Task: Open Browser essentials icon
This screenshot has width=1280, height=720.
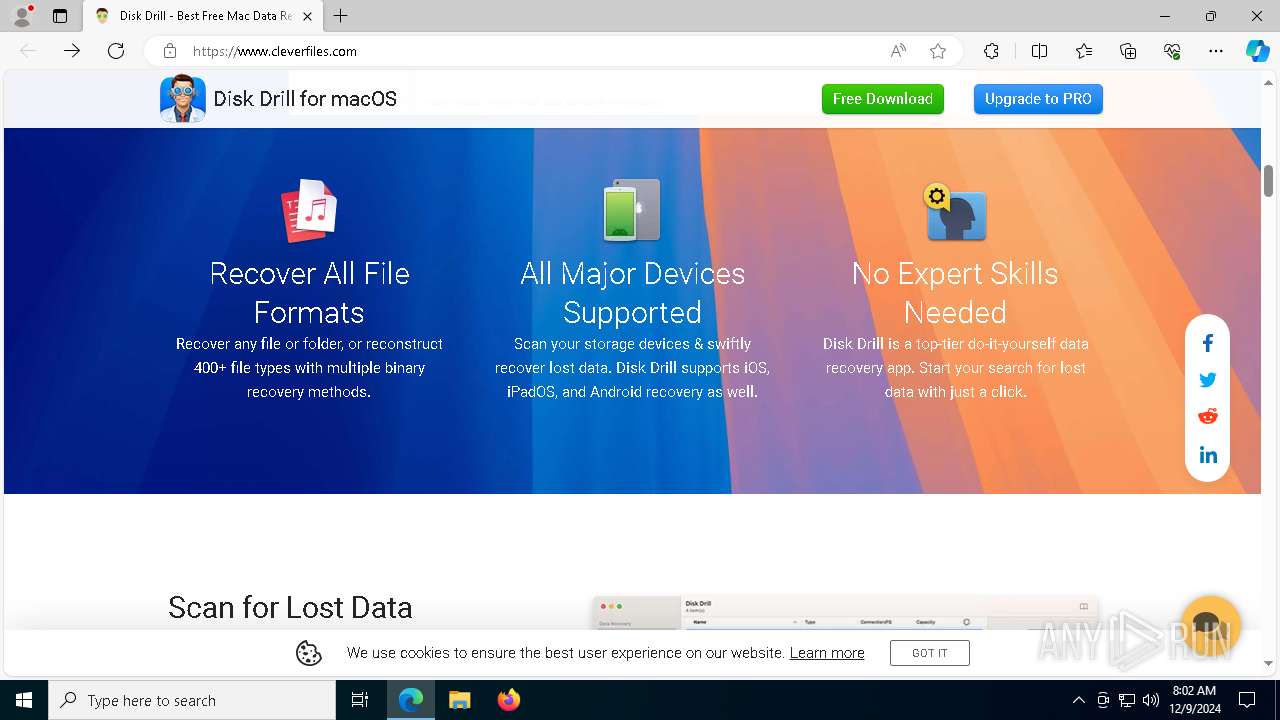Action: 1172,51
